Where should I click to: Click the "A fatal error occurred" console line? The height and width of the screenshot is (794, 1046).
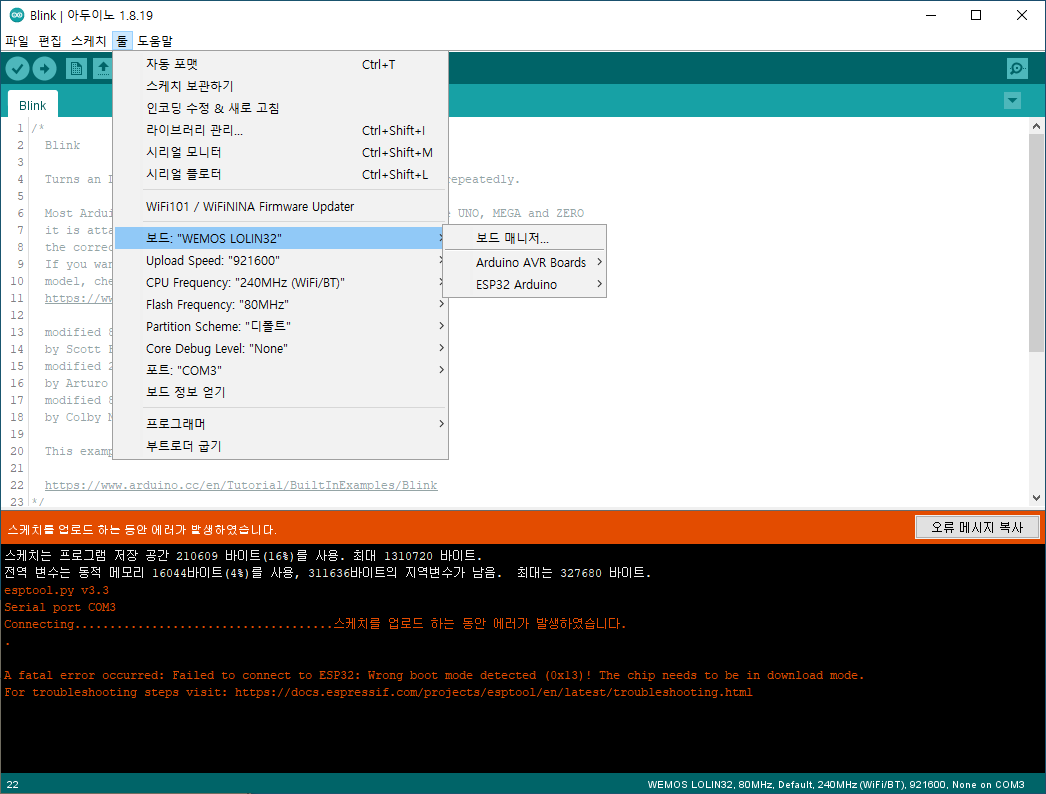pos(434,675)
